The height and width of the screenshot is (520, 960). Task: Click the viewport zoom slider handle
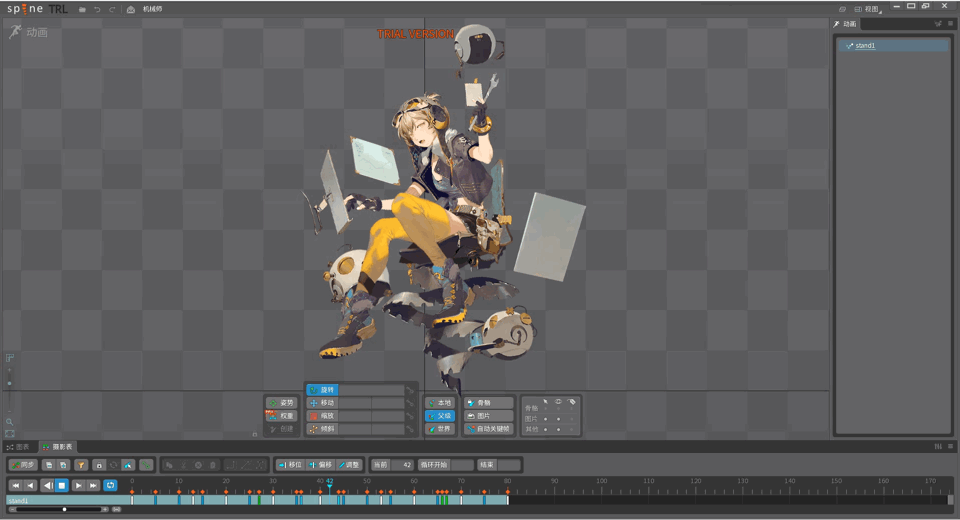[x=9, y=383]
